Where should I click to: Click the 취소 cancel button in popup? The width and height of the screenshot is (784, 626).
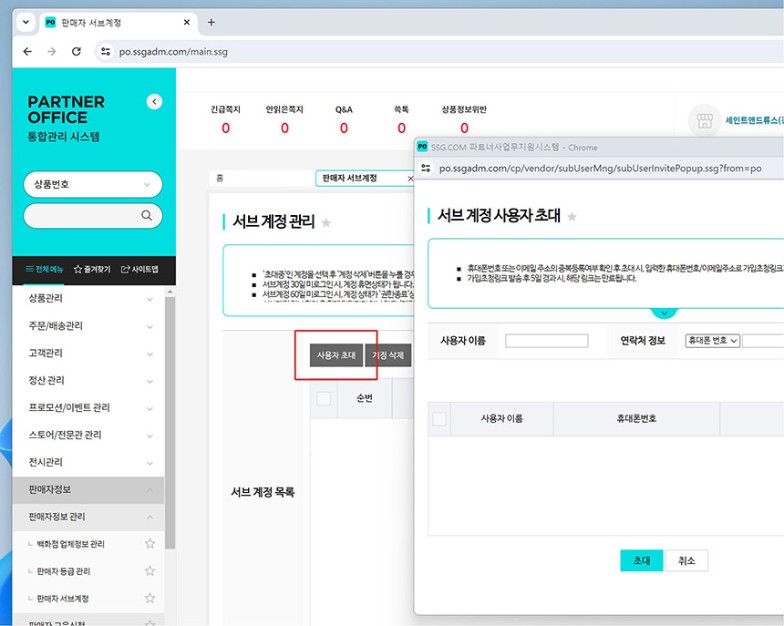[x=686, y=560]
